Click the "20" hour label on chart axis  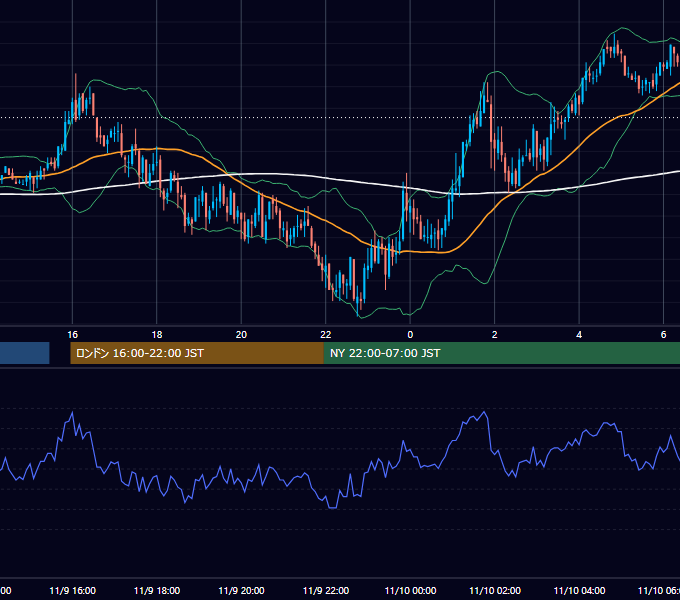click(241, 335)
